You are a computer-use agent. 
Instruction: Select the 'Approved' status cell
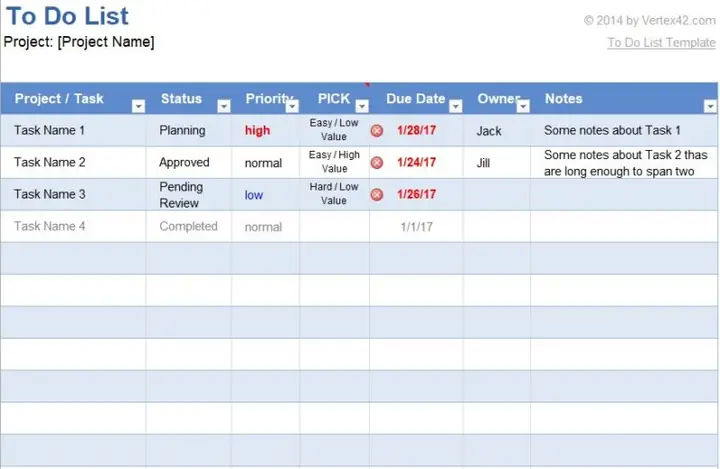coord(189,162)
